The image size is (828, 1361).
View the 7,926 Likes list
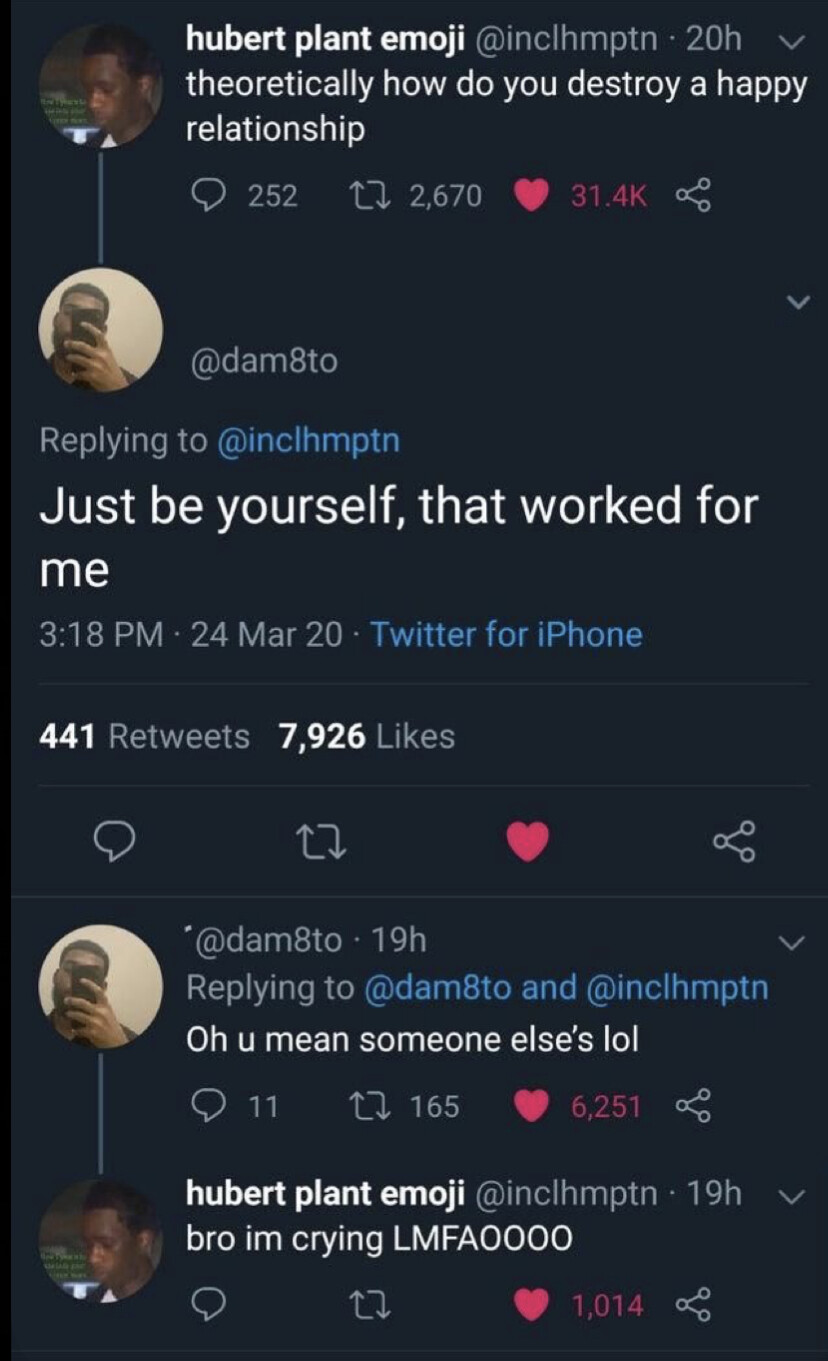pos(367,737)
